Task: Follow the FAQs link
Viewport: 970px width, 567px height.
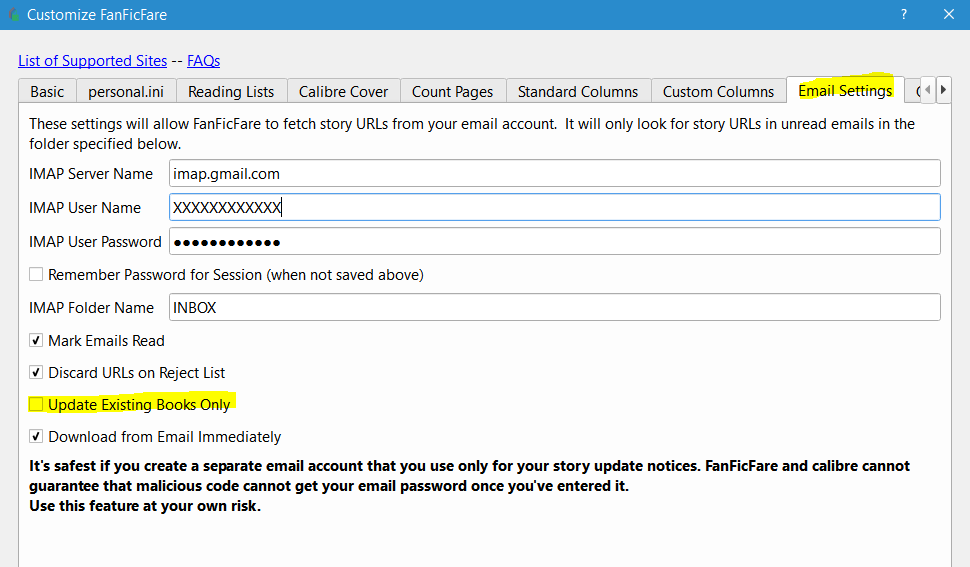Action: click(x=204, y=61)
